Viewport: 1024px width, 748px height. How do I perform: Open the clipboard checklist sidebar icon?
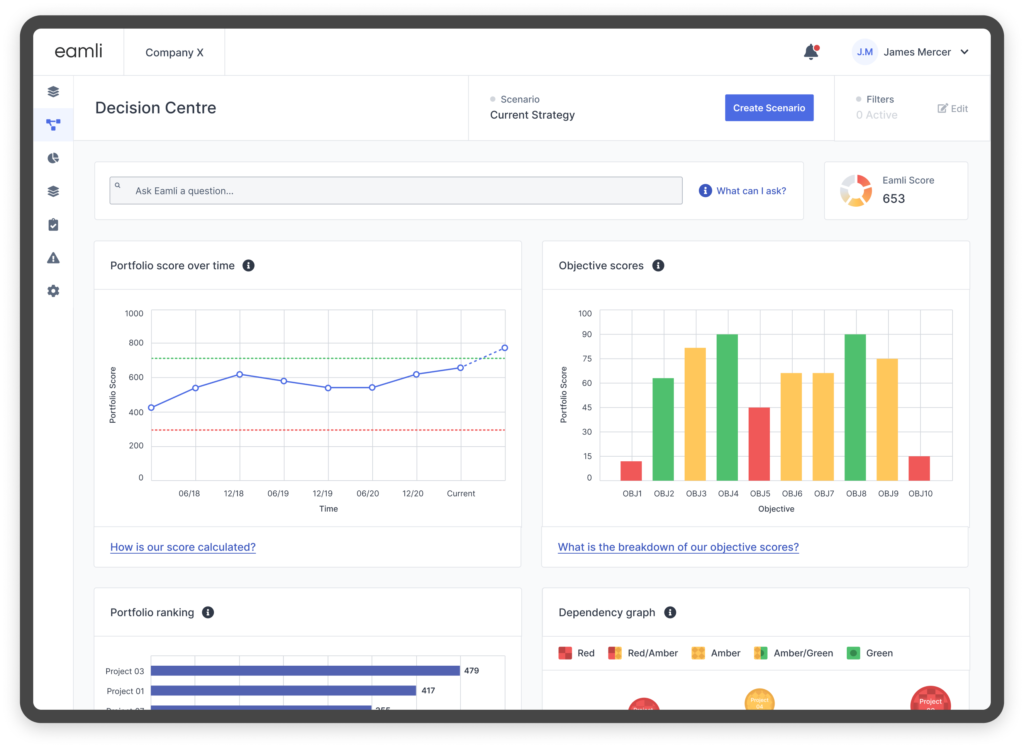coord(53,225)
